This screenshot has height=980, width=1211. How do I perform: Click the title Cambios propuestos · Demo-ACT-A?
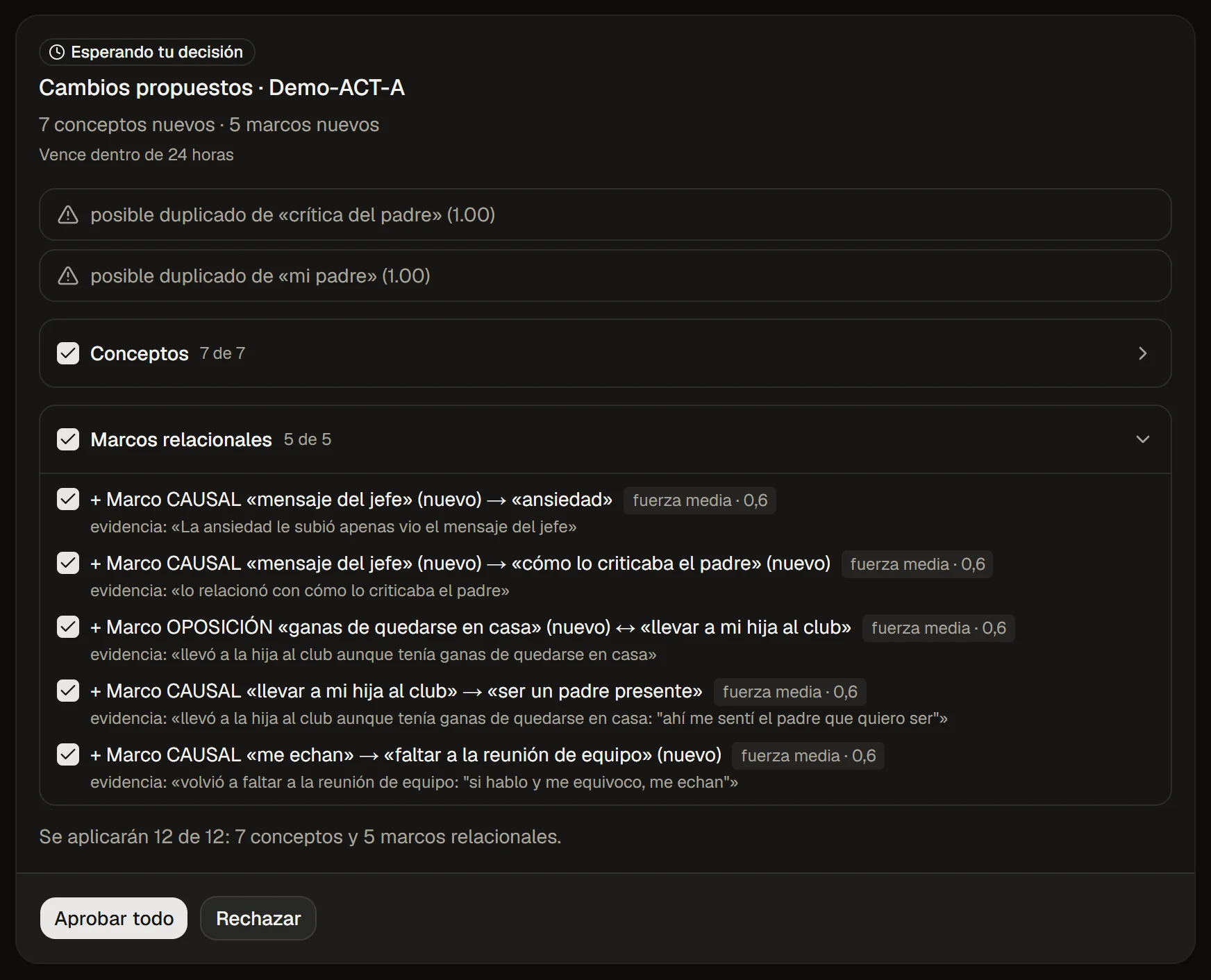pos(222,87)
